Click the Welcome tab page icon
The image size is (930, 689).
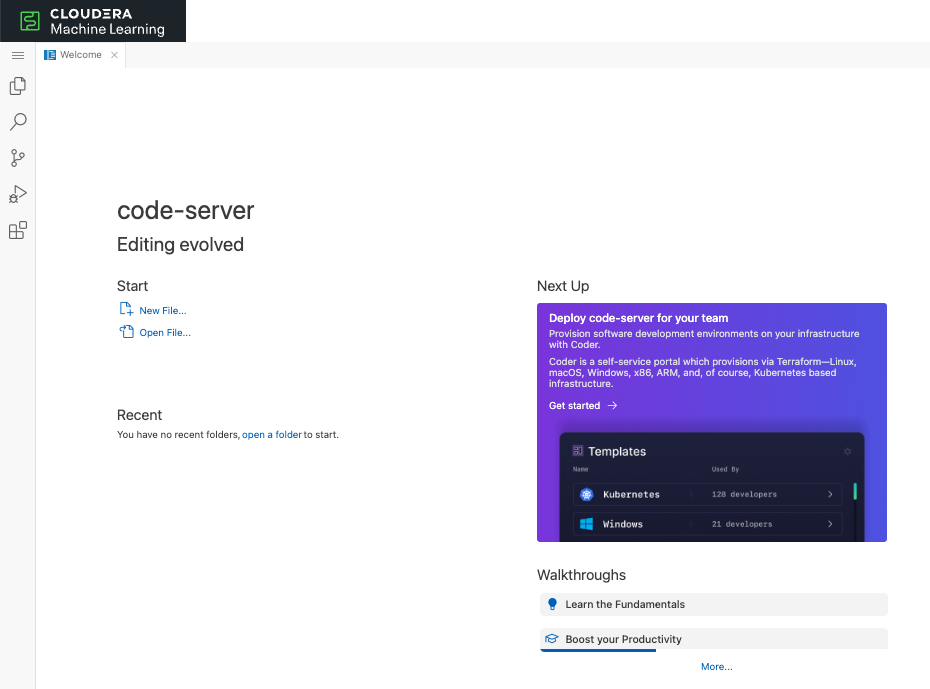click(50, 55)
